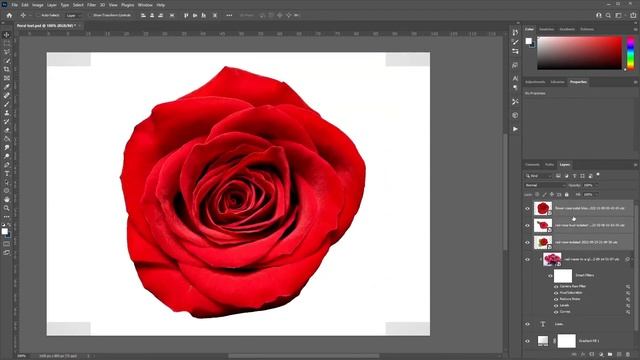The height and width of the screenshot is (360, 640).
Task: Hide the third red rose layer
Action: click(527, 242)
